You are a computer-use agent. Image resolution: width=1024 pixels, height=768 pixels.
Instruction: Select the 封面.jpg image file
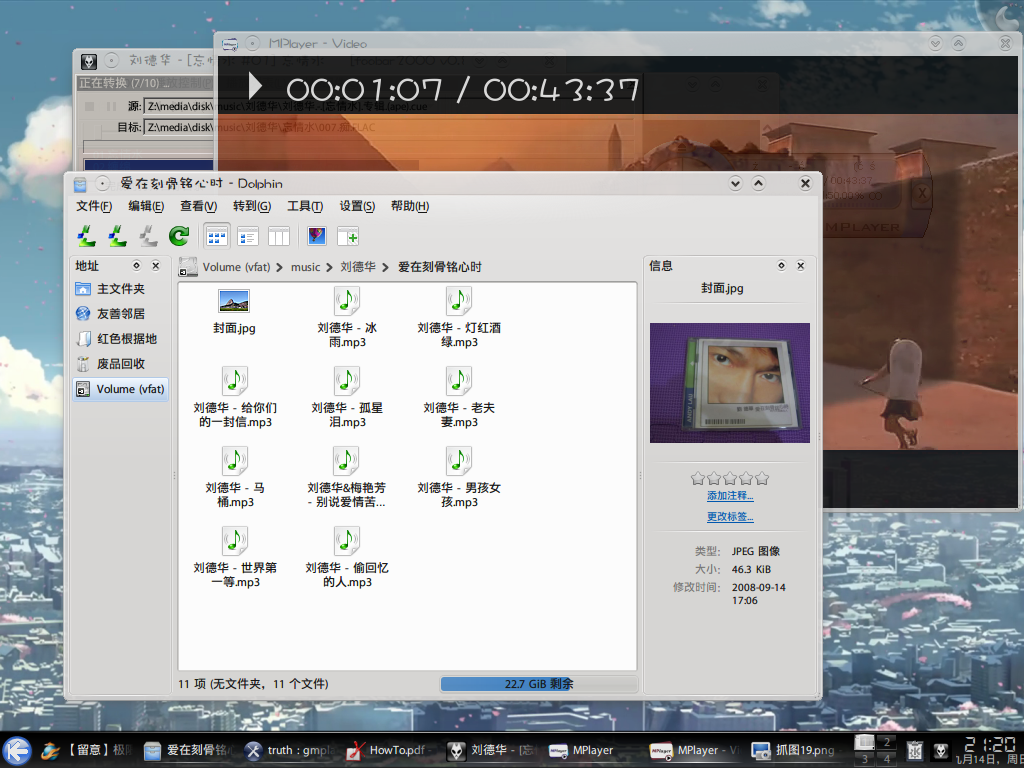tap(234, 312)
